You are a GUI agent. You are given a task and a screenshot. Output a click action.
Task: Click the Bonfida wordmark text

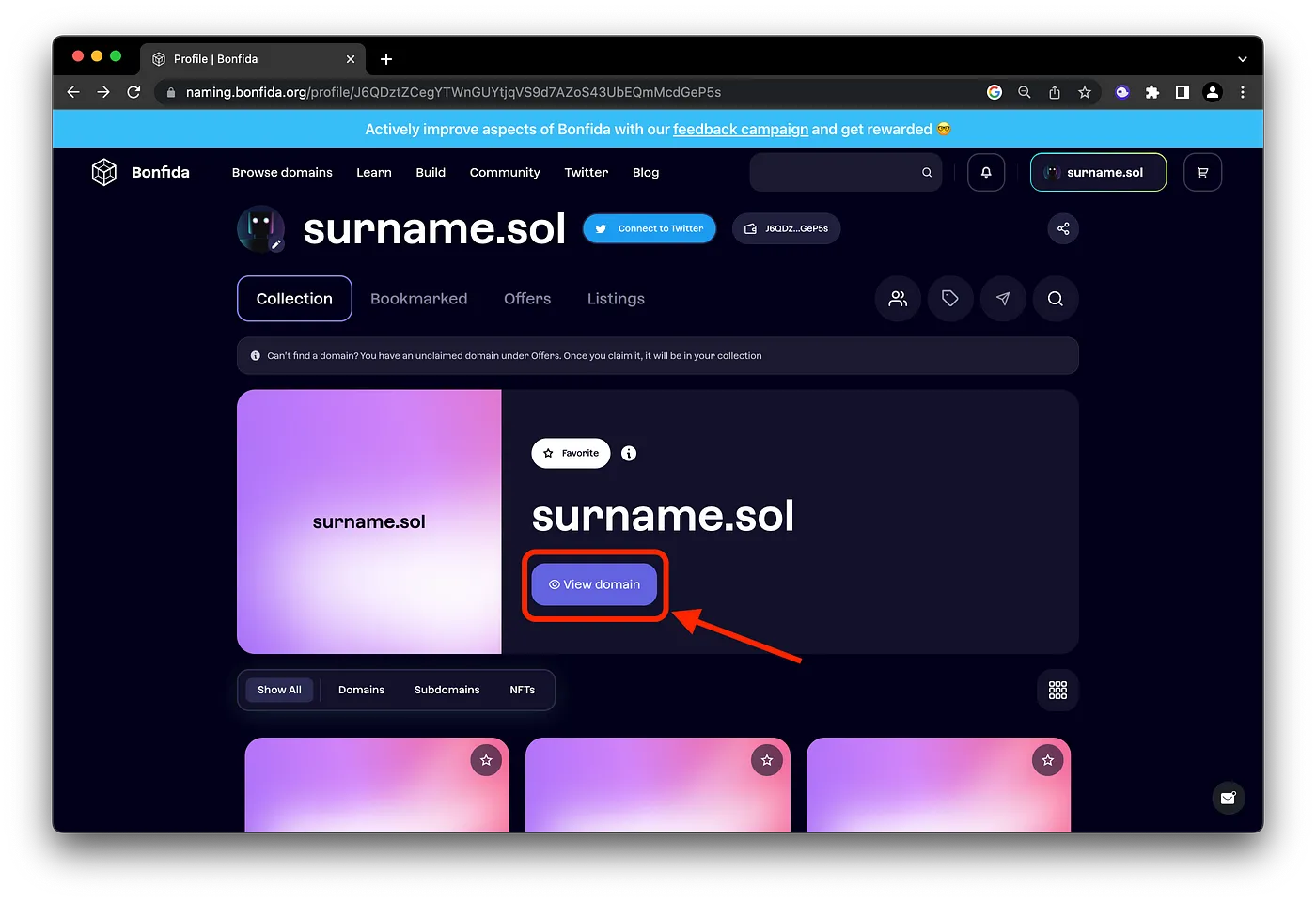tap(161, 172)
